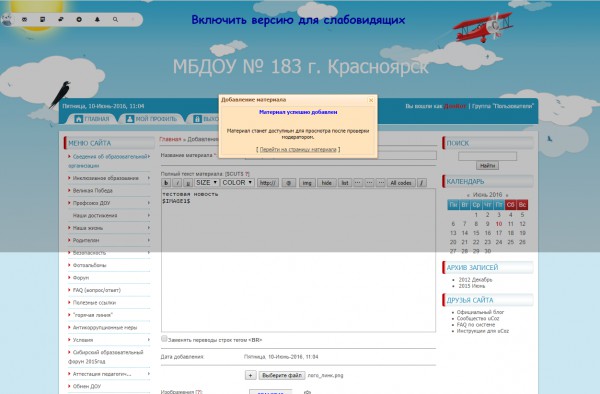The image size is (600, 394).
Task: Insert an image with the img button
Action: click(307, 183)
